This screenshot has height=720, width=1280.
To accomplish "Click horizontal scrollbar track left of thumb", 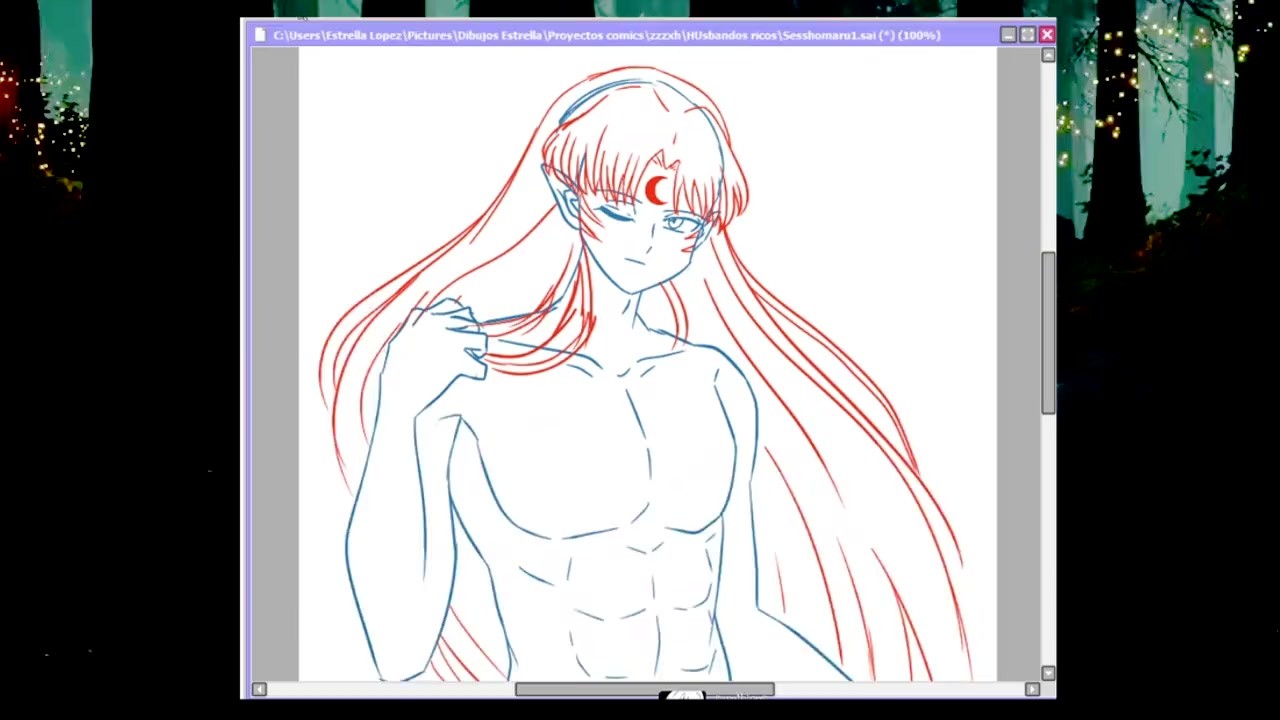I will tap(390, 689).
